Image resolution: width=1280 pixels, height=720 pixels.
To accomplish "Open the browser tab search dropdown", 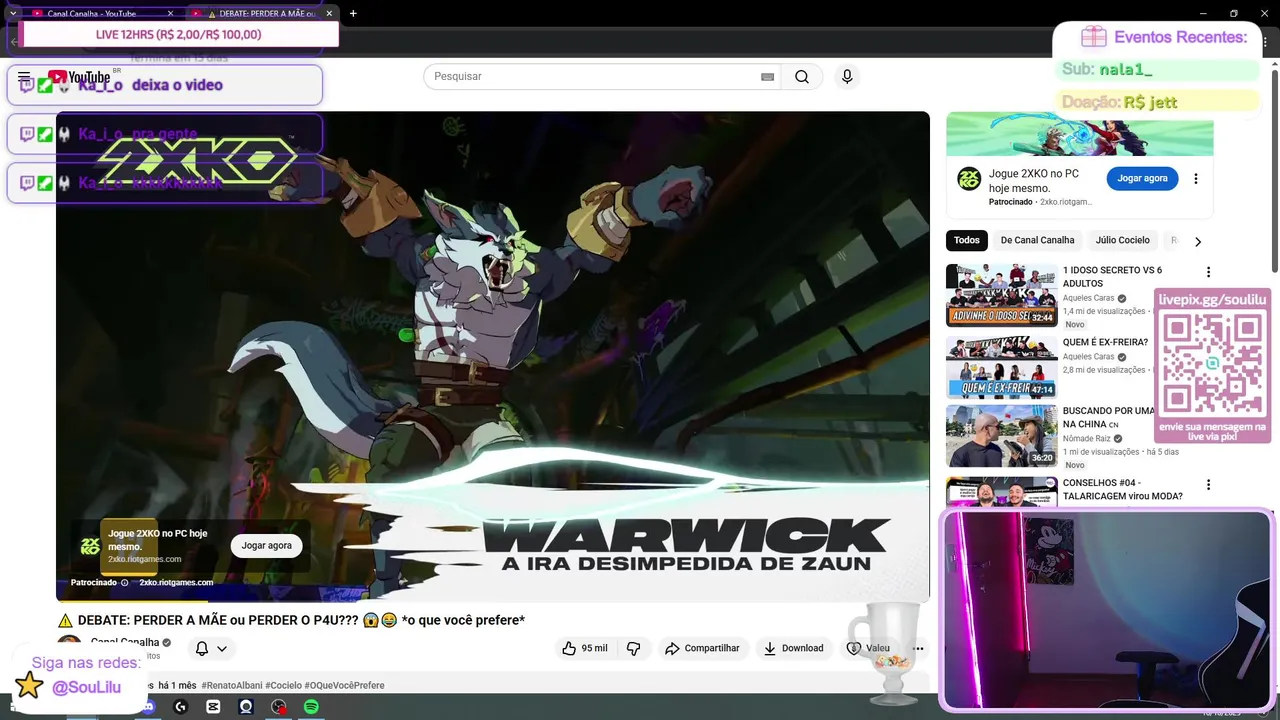I will 12,13.
